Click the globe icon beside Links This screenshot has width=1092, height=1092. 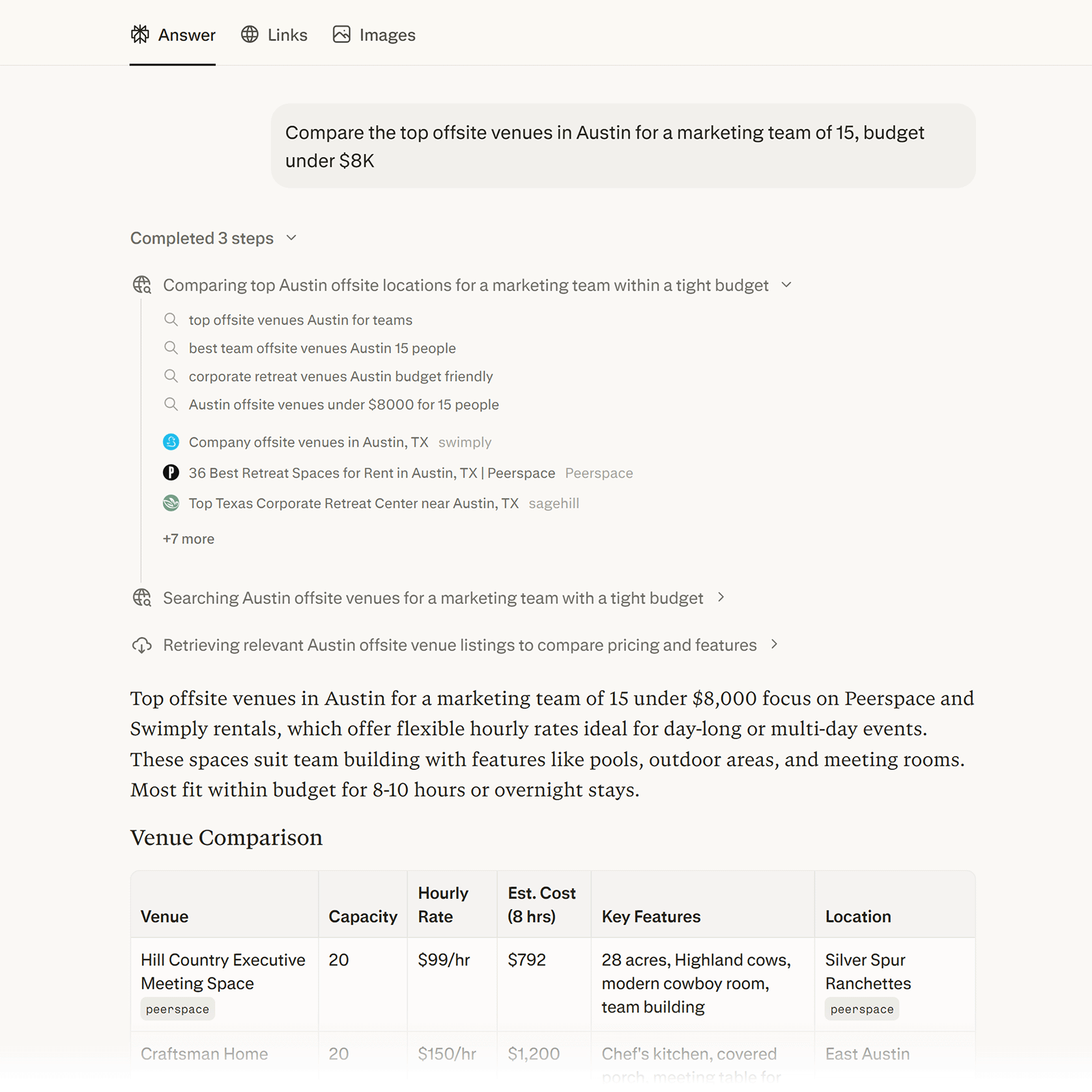(x=250, y=34)
